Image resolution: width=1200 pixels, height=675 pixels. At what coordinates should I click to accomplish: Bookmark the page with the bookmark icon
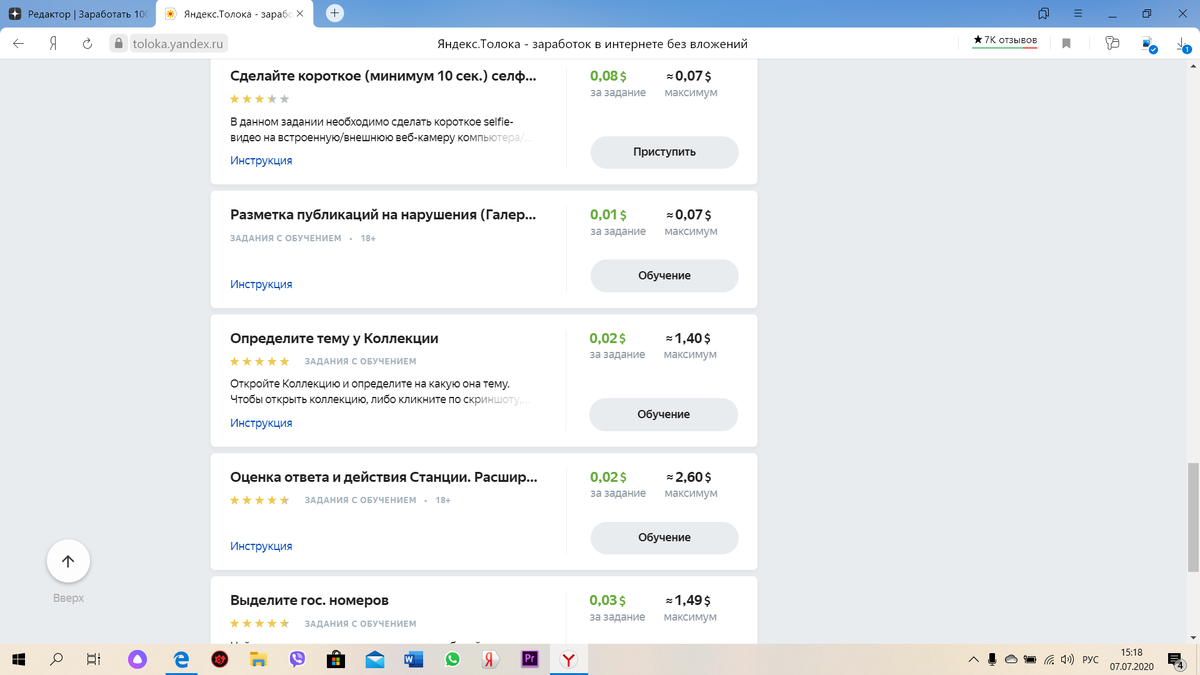coord(1067,43)
